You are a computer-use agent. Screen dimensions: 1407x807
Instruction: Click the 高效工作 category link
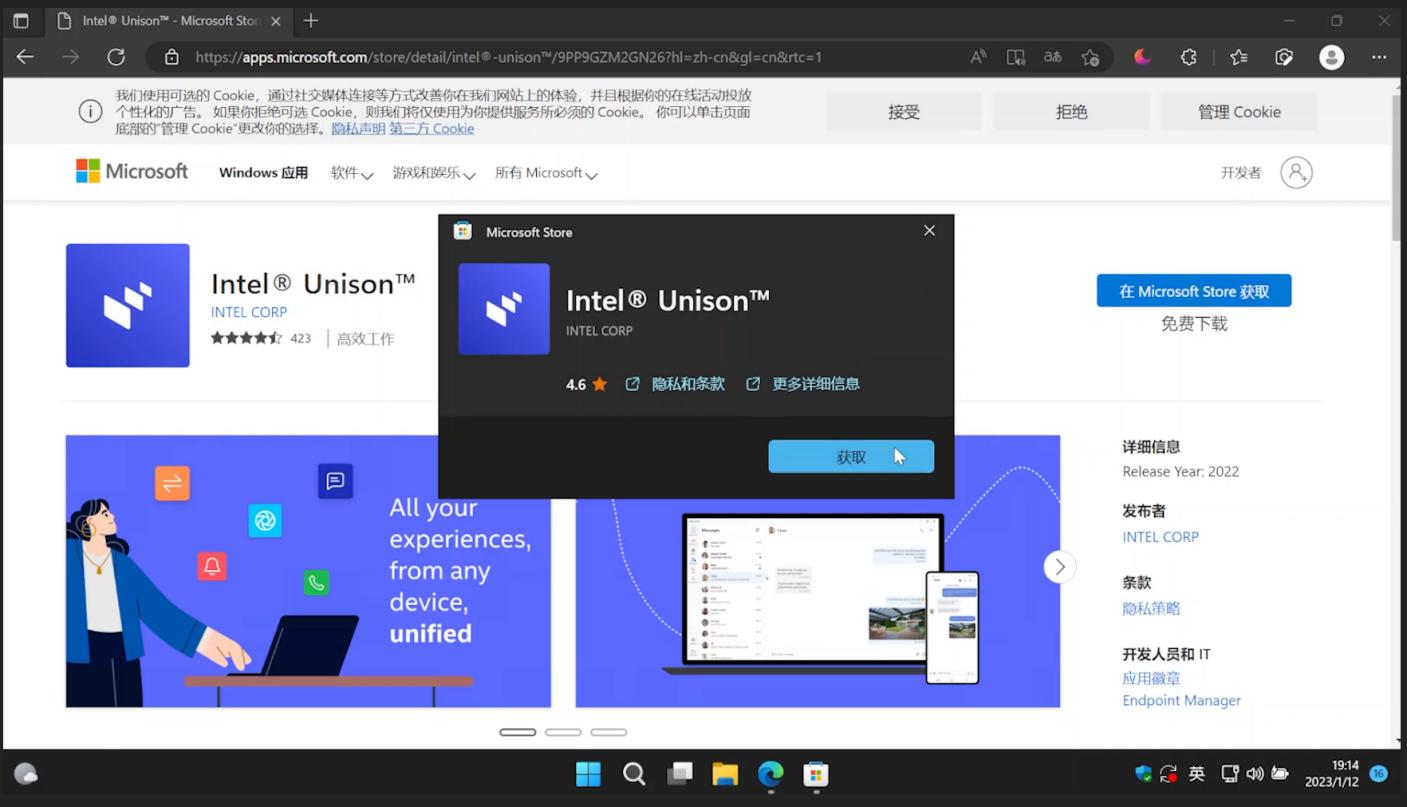click(366, 339)
